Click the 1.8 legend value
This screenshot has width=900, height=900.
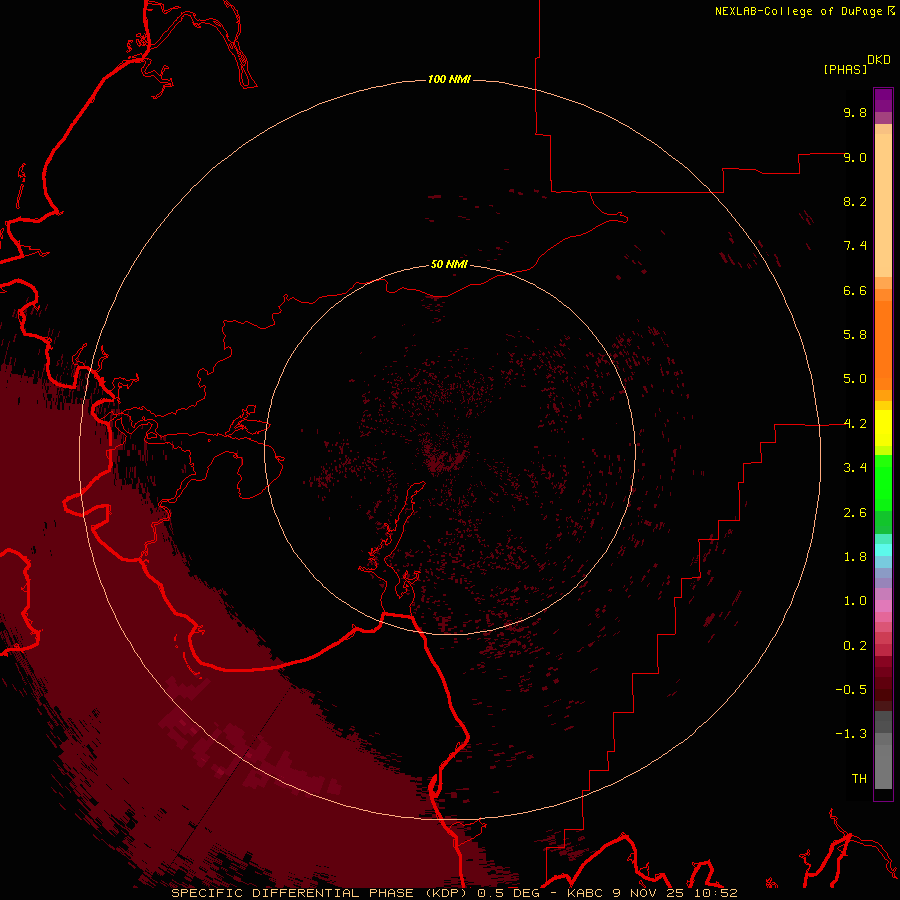(855, 557)
